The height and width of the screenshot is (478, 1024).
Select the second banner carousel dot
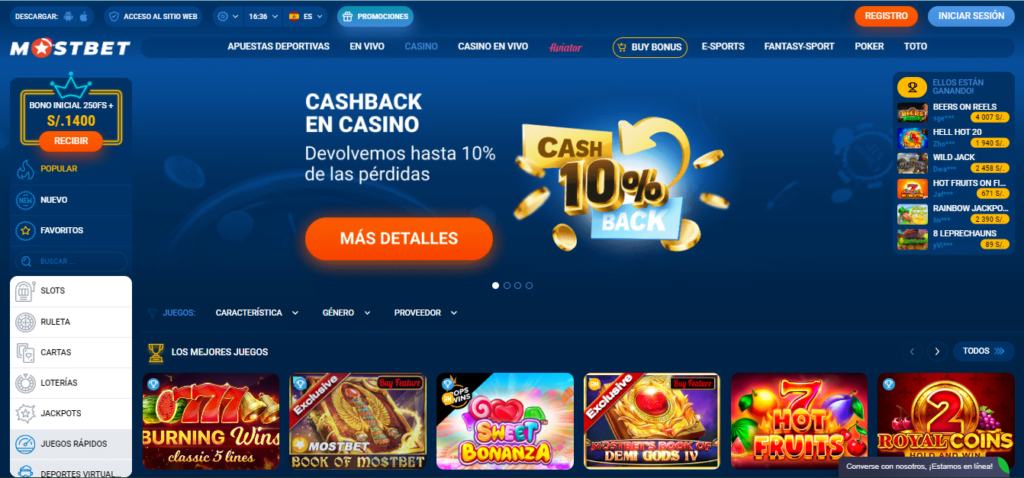(507, 285)
